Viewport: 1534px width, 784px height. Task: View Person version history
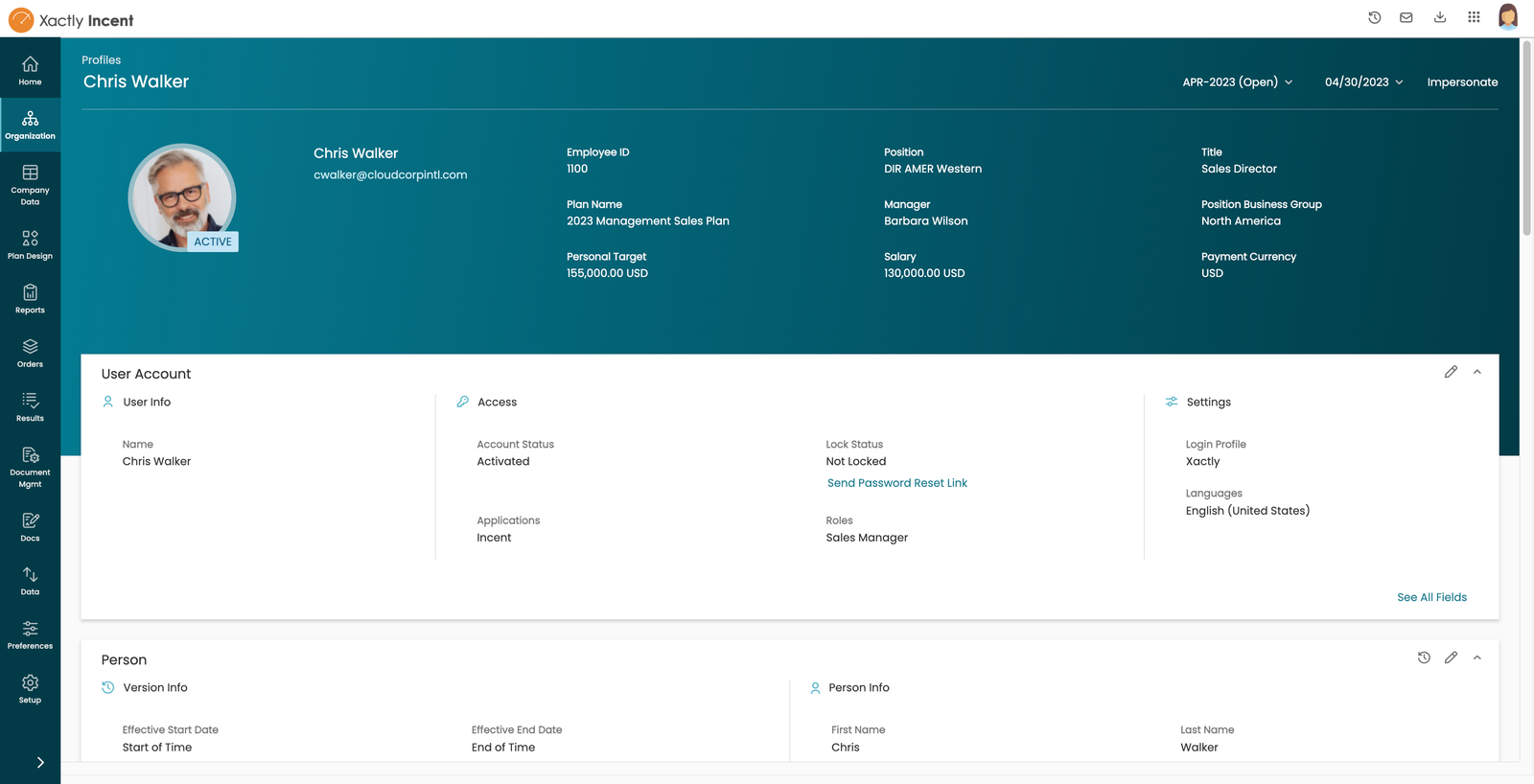coord(1424,657)
